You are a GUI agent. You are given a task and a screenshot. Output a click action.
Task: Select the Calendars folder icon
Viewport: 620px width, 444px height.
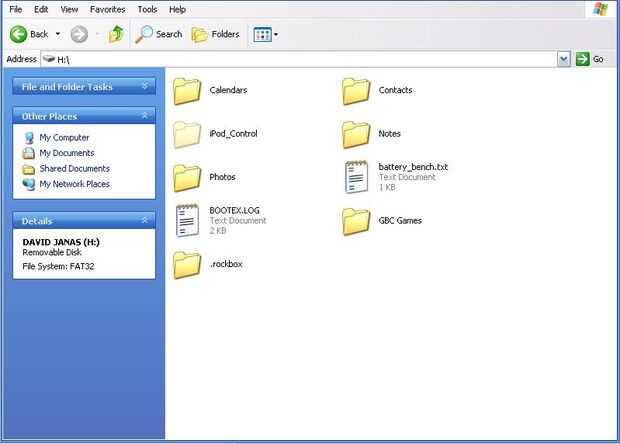tap(187, 91)
